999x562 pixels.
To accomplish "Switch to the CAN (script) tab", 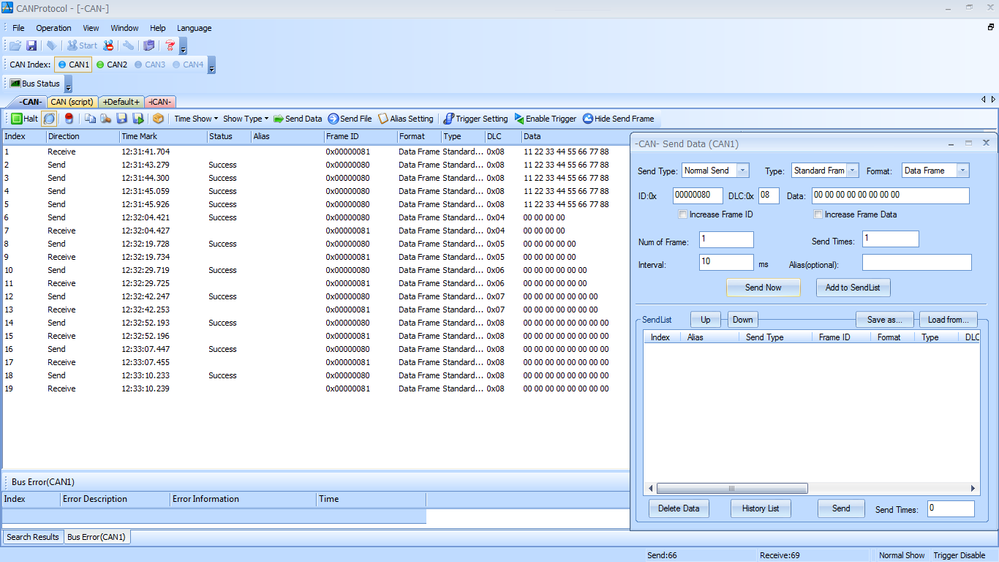I will [72, 102].
